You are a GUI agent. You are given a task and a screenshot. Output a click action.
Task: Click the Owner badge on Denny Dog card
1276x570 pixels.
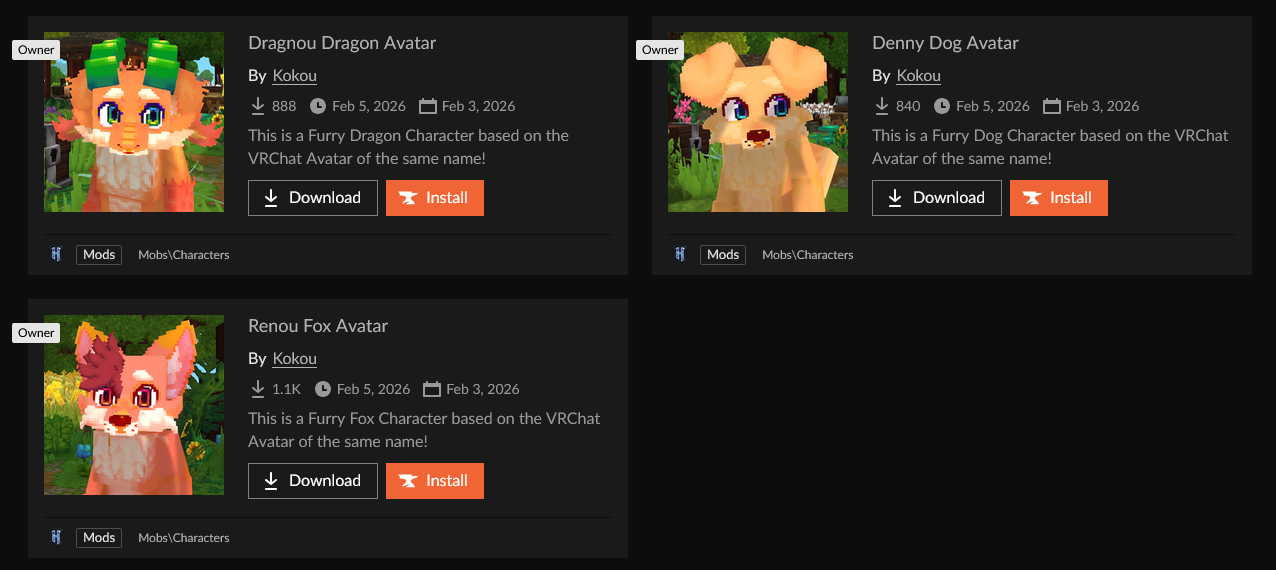[x=660, y=50]
